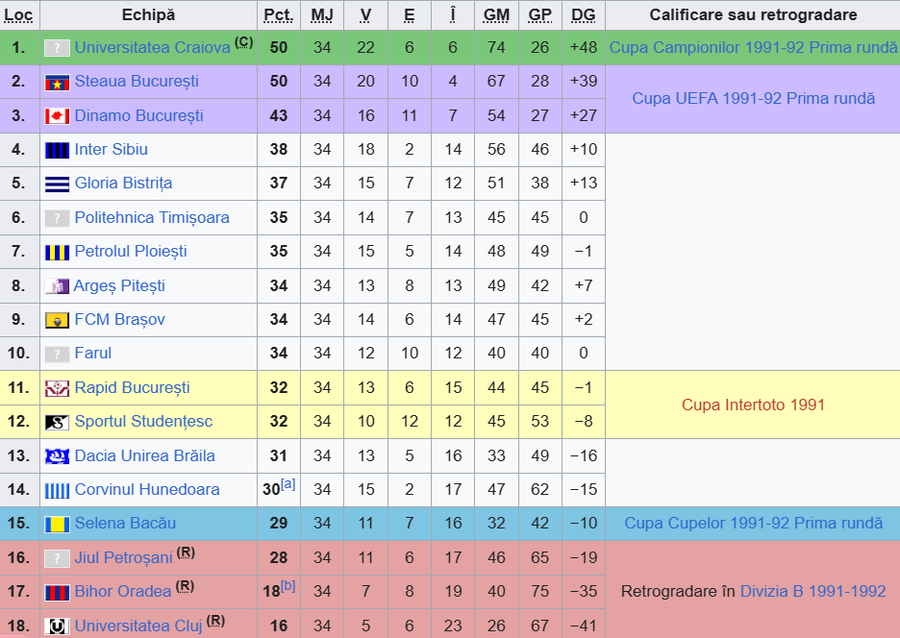This screenshot has width=900, height=638.
Task: Click footnote [a] next to Corvinul's points
Action: 288,485
